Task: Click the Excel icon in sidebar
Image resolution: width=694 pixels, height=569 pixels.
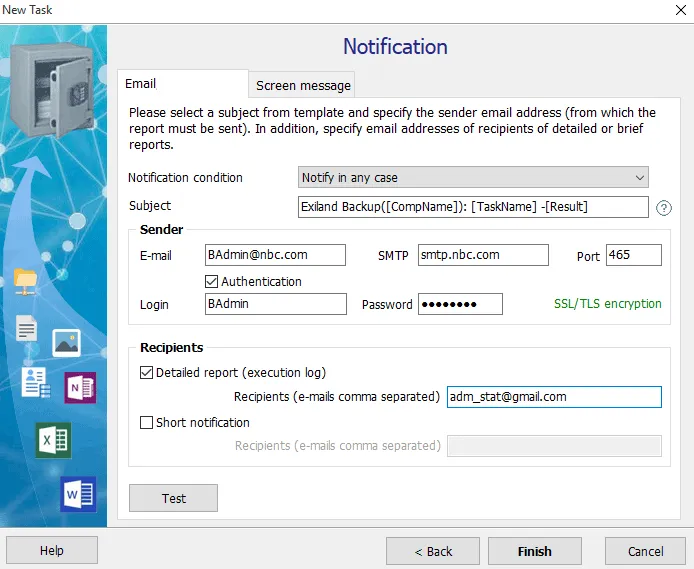Action: point(54,440)
